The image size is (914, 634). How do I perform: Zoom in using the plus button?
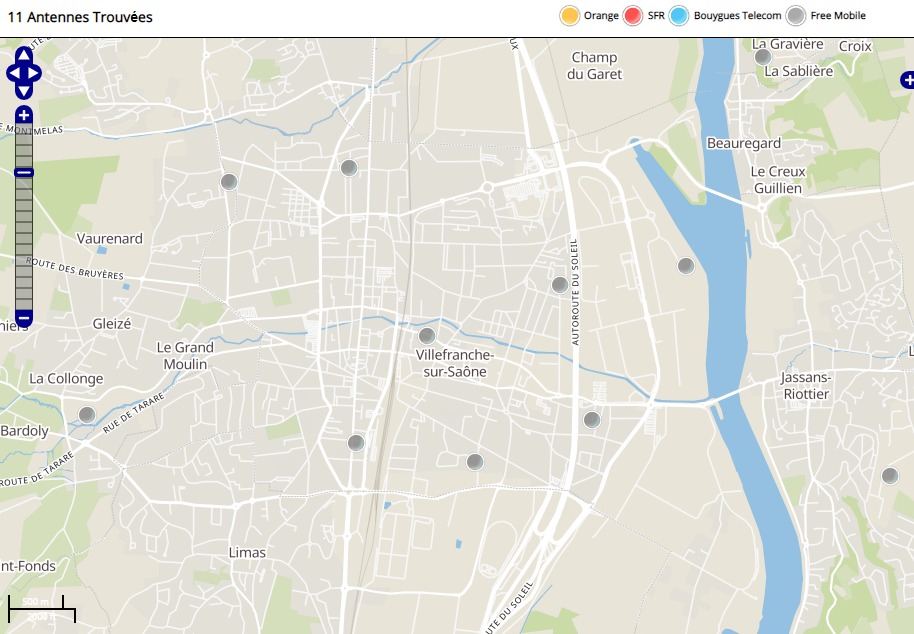coord(24,115)
